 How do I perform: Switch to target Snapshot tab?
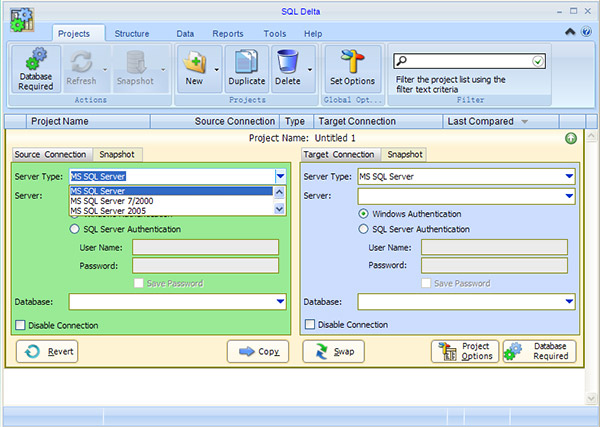click(405, 155)
